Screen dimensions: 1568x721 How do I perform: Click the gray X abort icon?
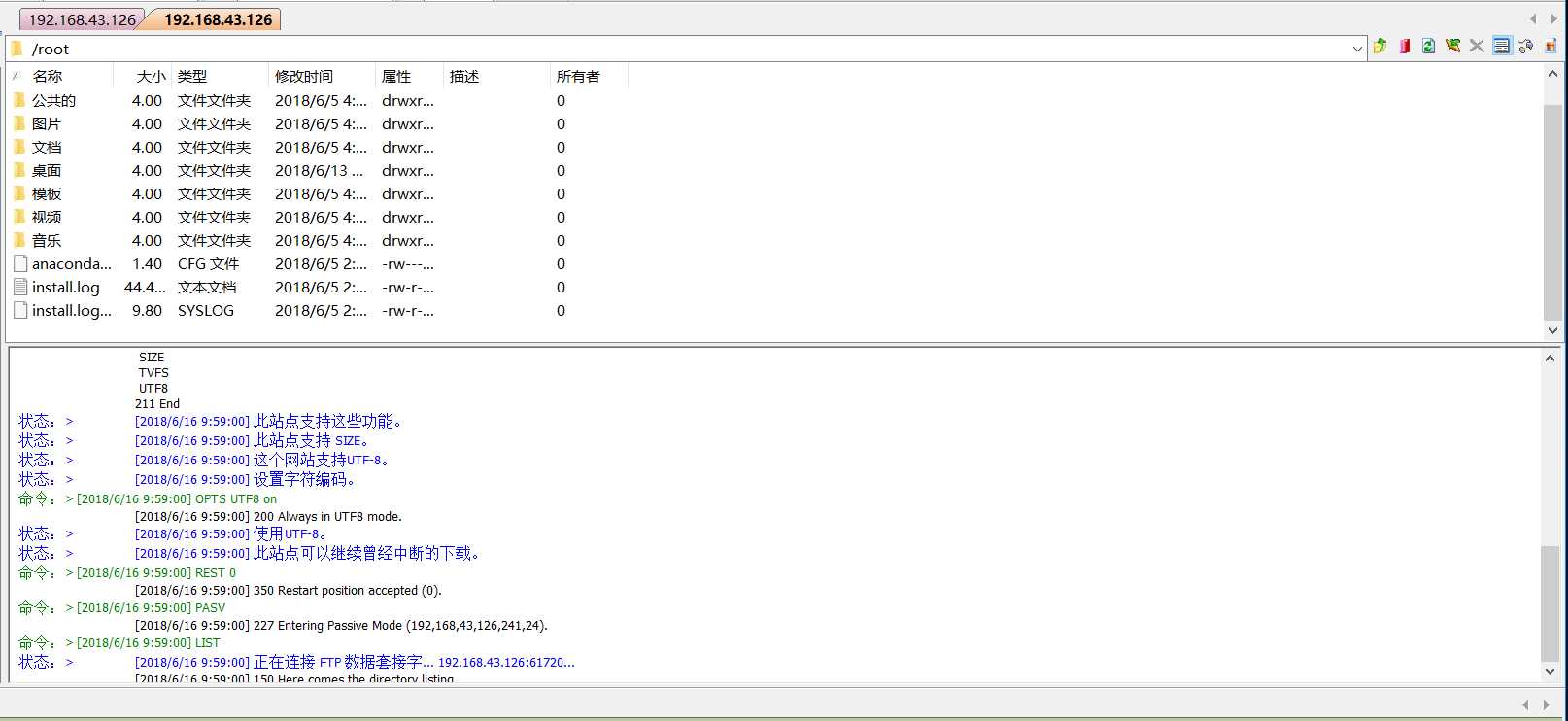tap(1477, 46)
